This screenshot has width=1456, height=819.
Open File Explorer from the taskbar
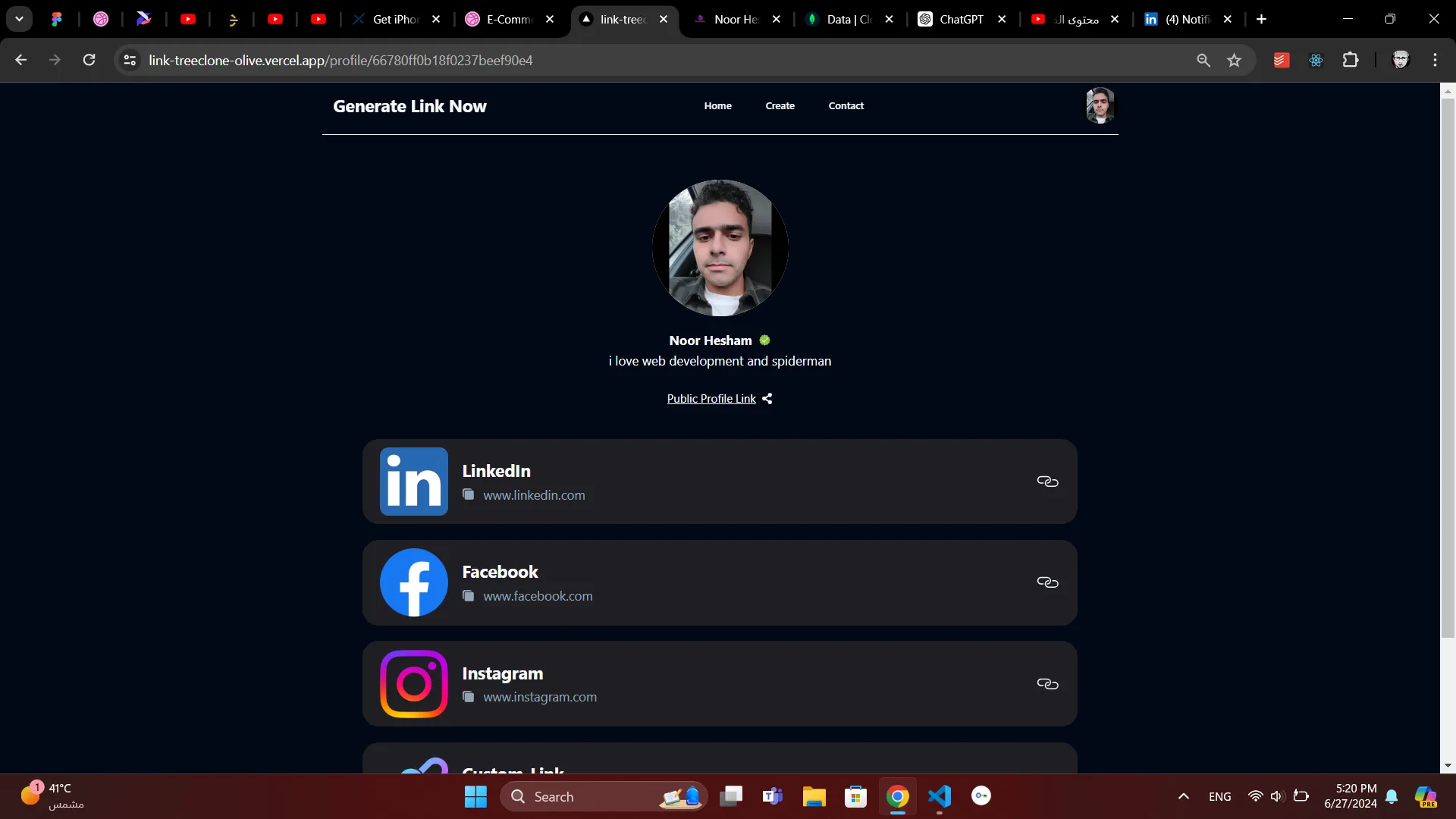tap(814, 796)
